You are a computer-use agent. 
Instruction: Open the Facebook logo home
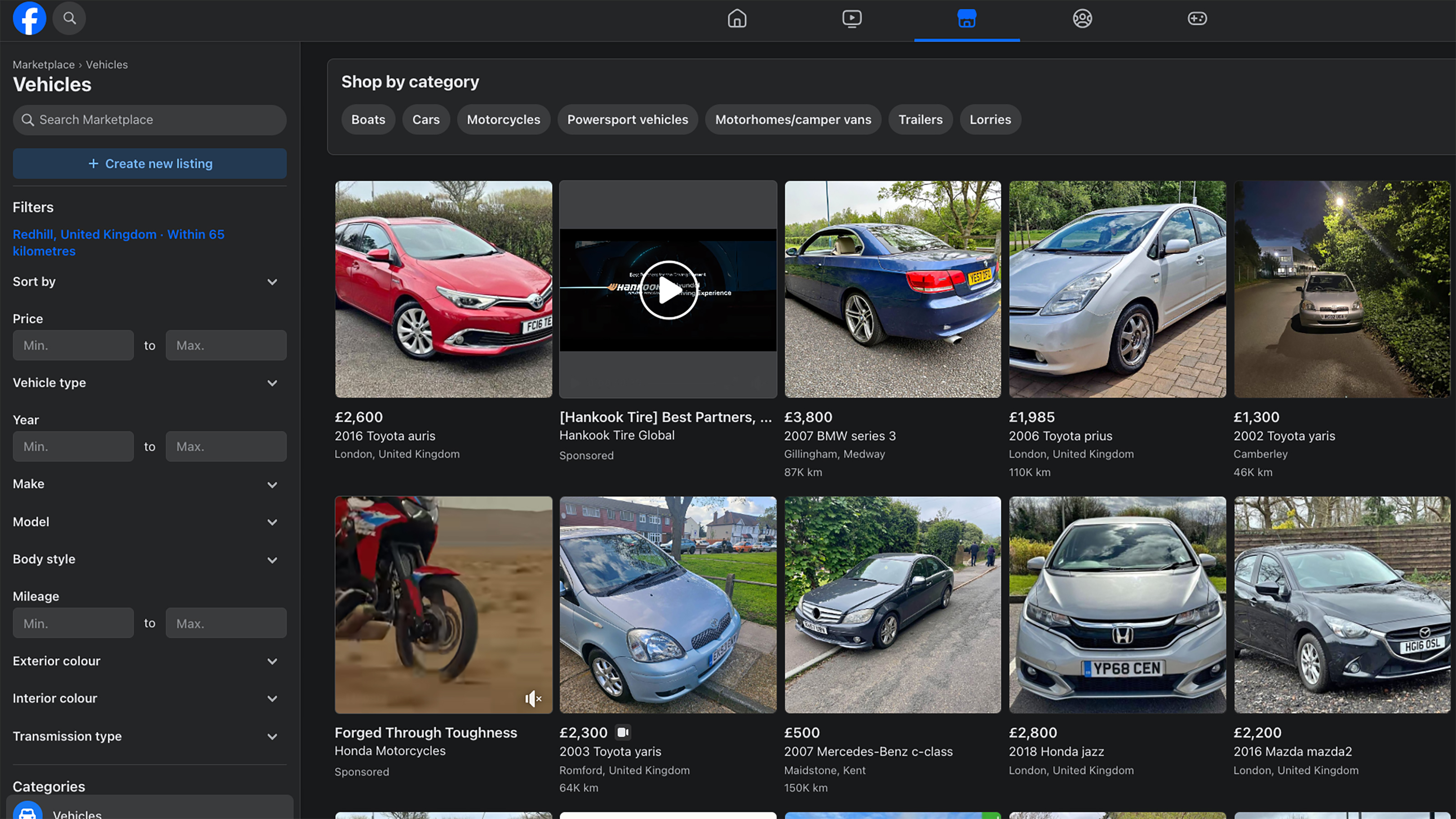coord(30,18)
